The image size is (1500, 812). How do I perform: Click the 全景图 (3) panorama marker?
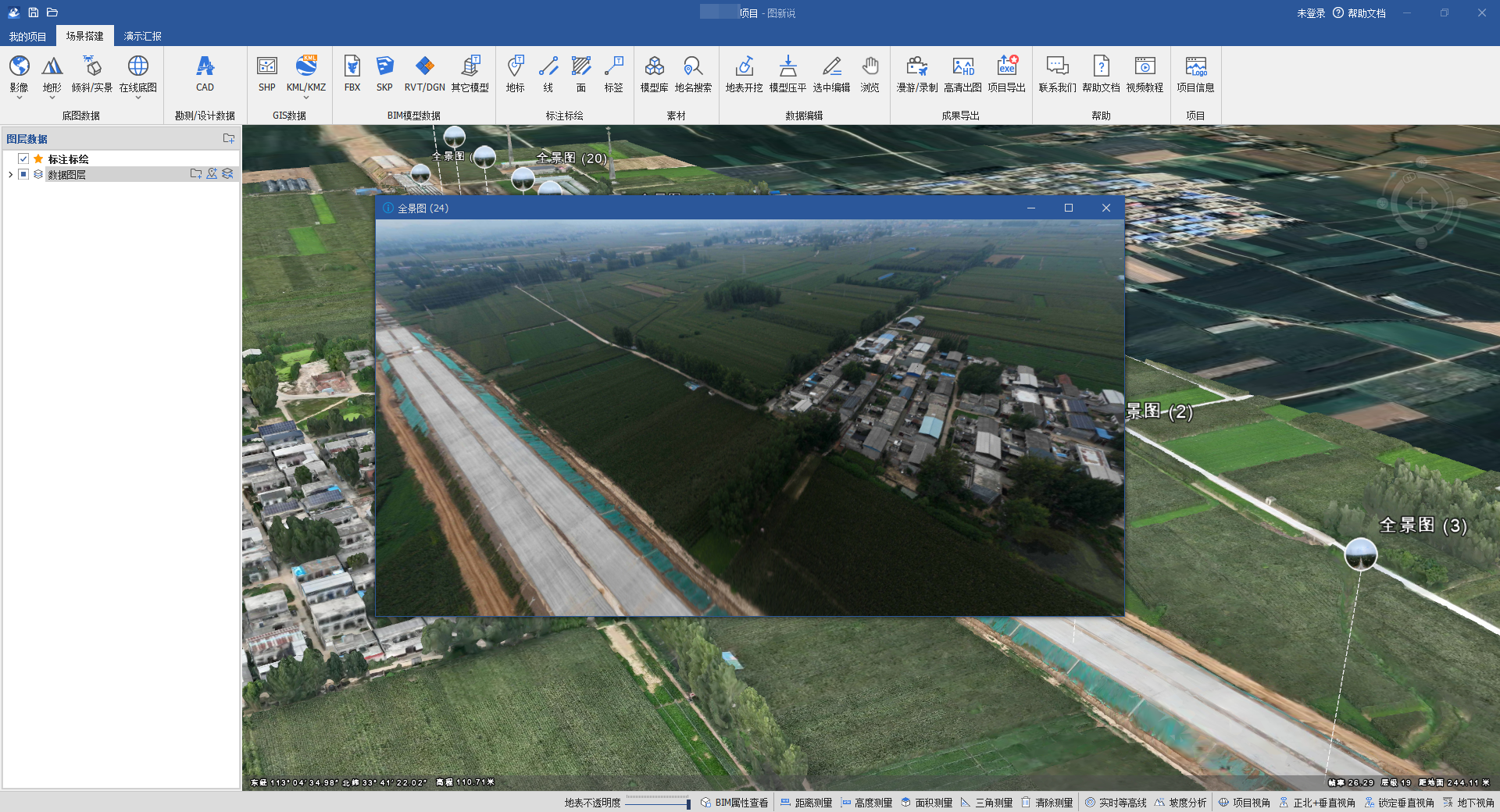(1360, 554)
